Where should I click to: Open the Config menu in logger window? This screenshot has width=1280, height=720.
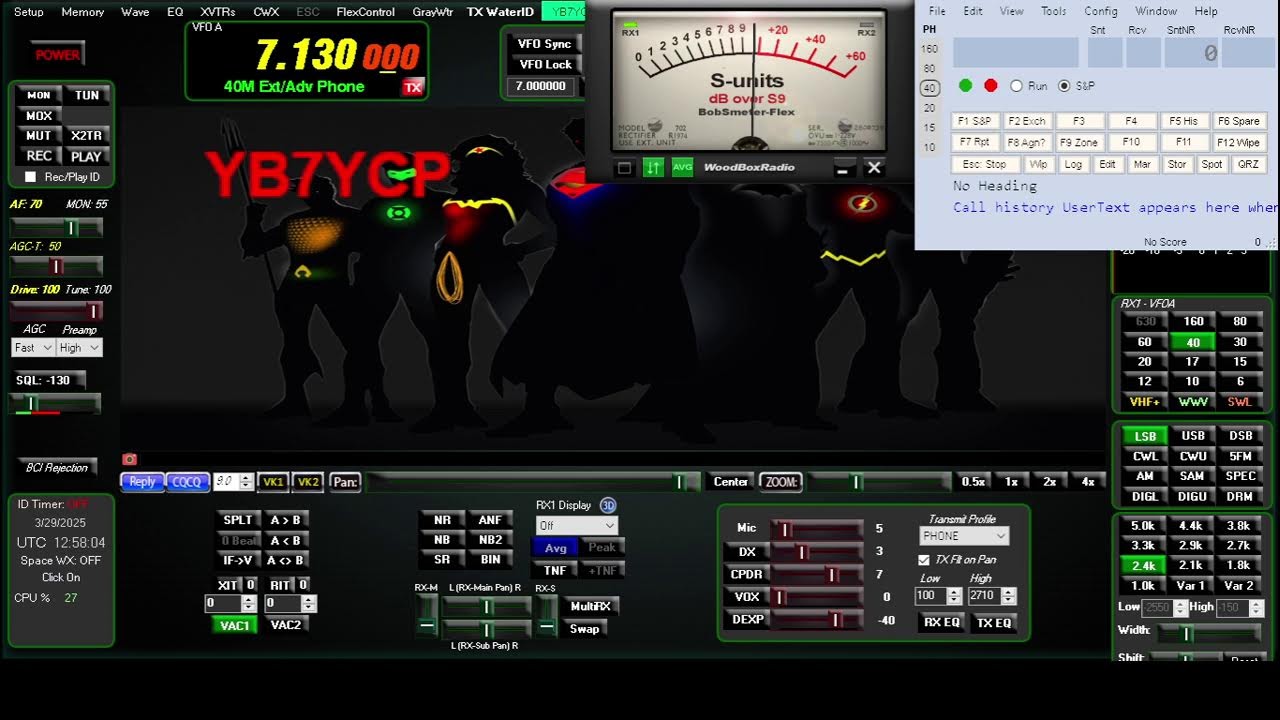tap(1101, 11)
